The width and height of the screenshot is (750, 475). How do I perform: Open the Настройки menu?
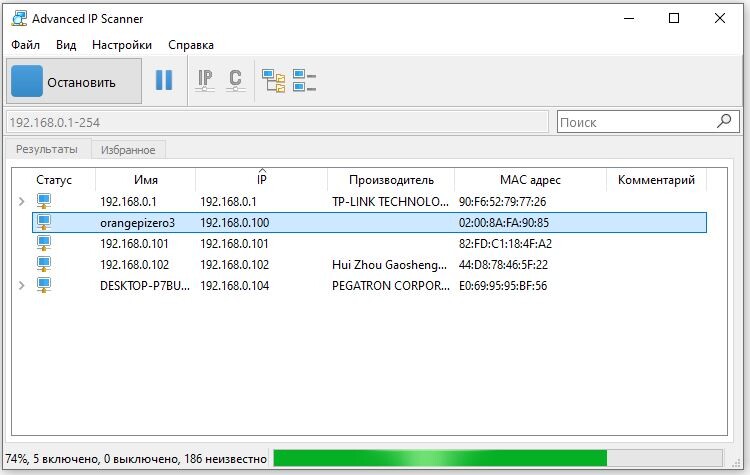click(121, 45)
